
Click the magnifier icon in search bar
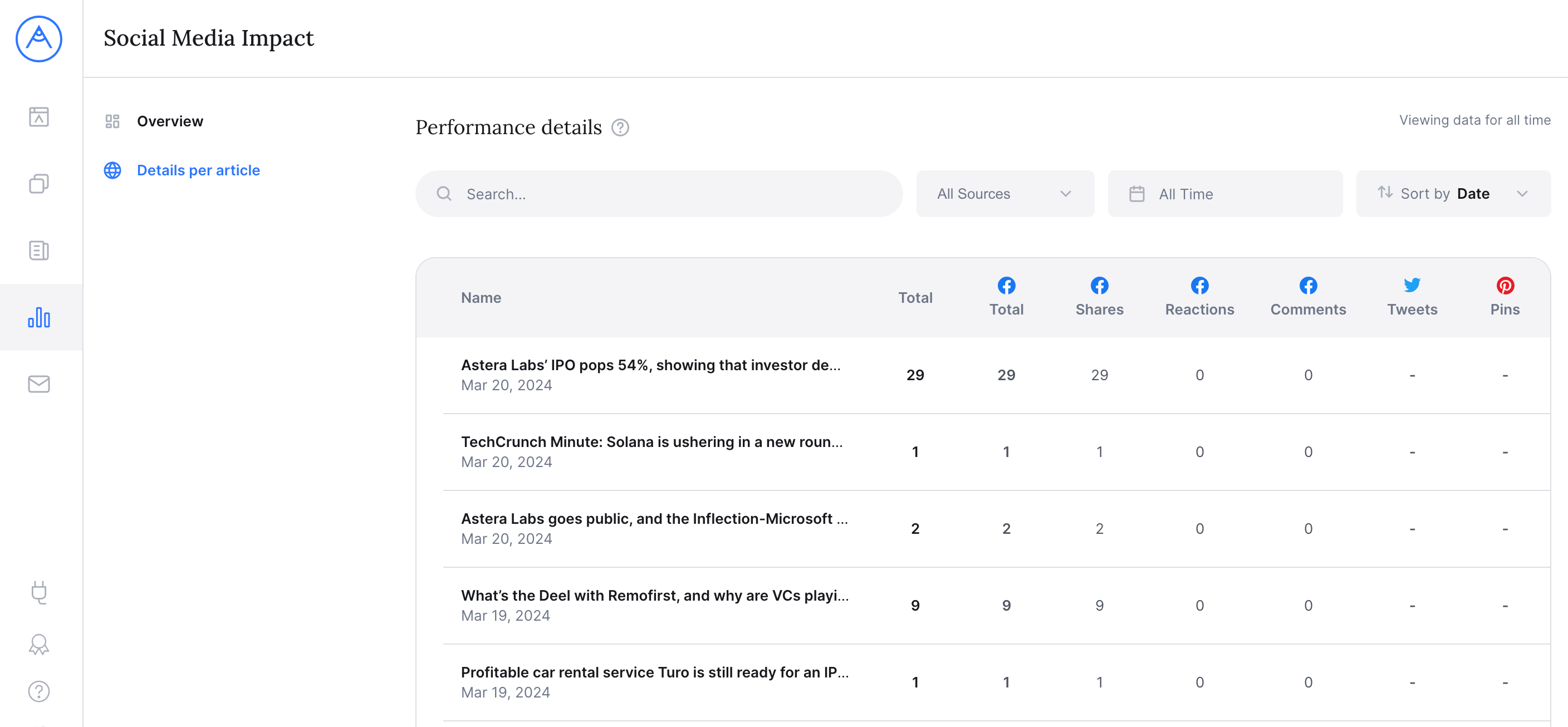(x=444, y=194)
